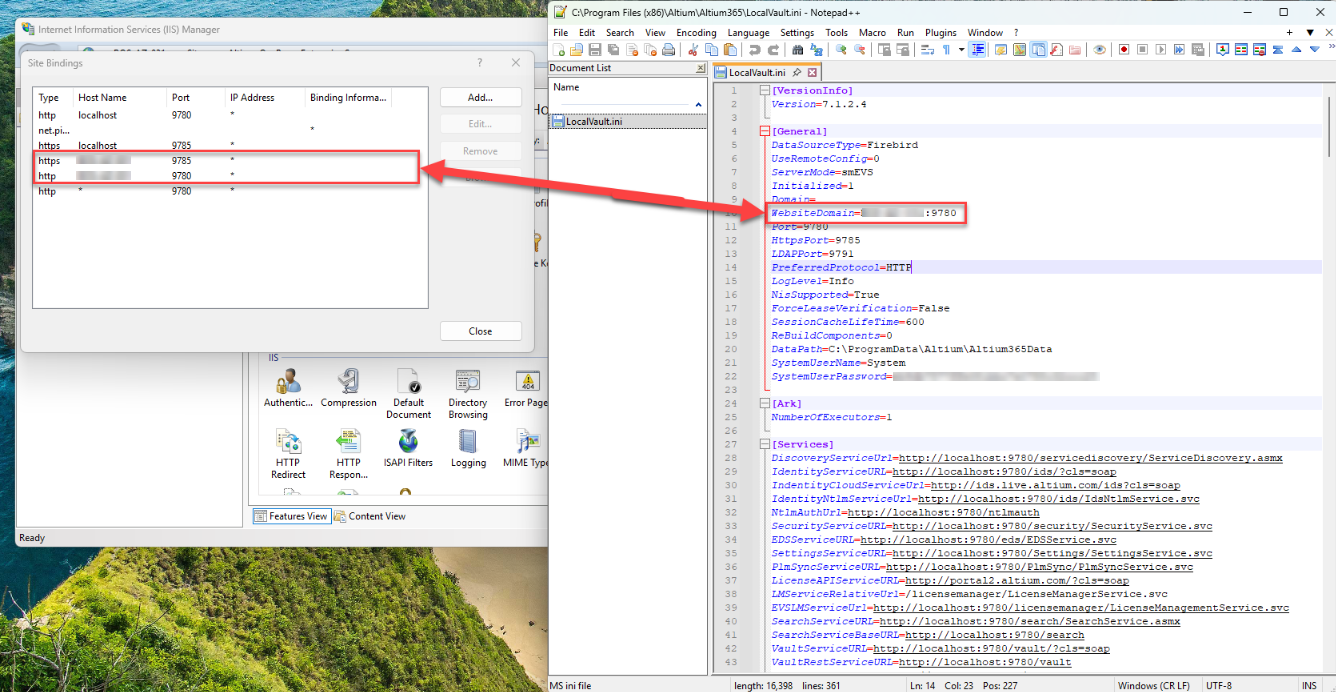Click the Monitoring eye icon

(x=1099, y=49)
